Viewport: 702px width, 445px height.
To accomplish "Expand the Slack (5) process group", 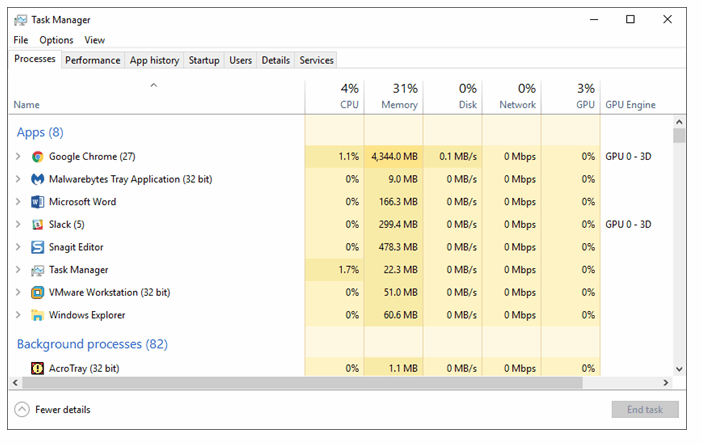I will click(18, 224).
